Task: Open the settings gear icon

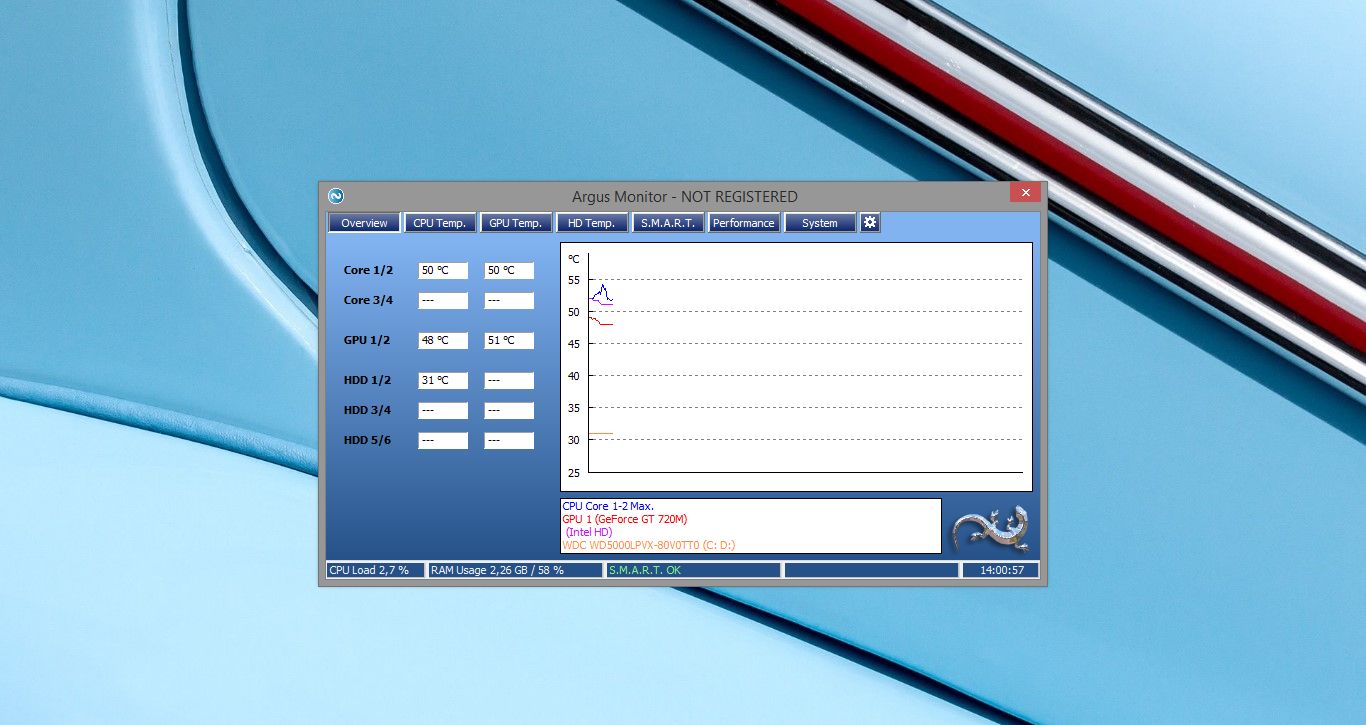Action: pos(870,222)
